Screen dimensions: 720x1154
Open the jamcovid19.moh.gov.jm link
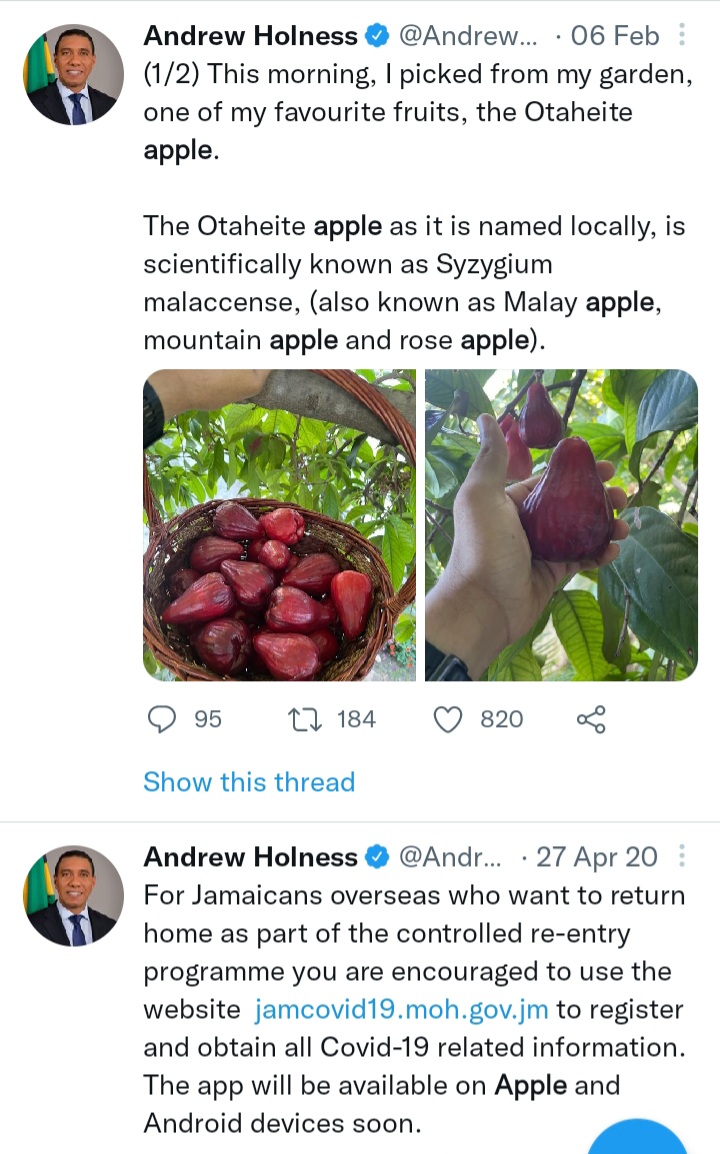[x=402, y=1009]
